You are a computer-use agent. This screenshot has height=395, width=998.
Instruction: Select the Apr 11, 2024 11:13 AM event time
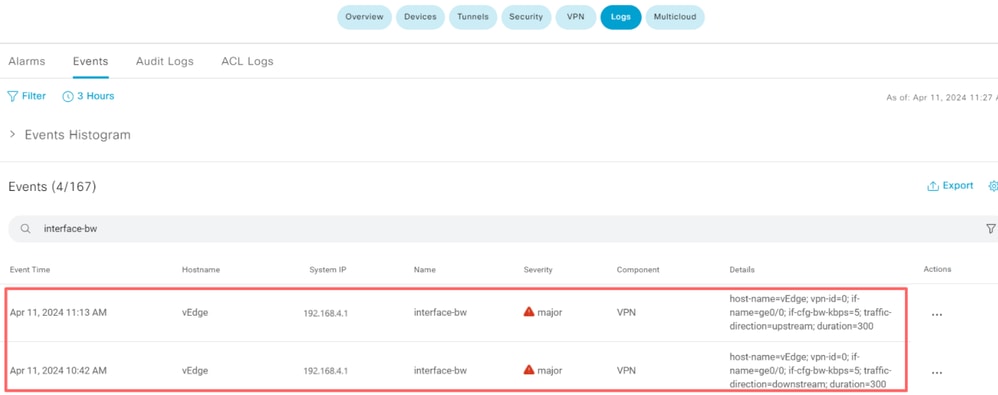pos(58,312)
